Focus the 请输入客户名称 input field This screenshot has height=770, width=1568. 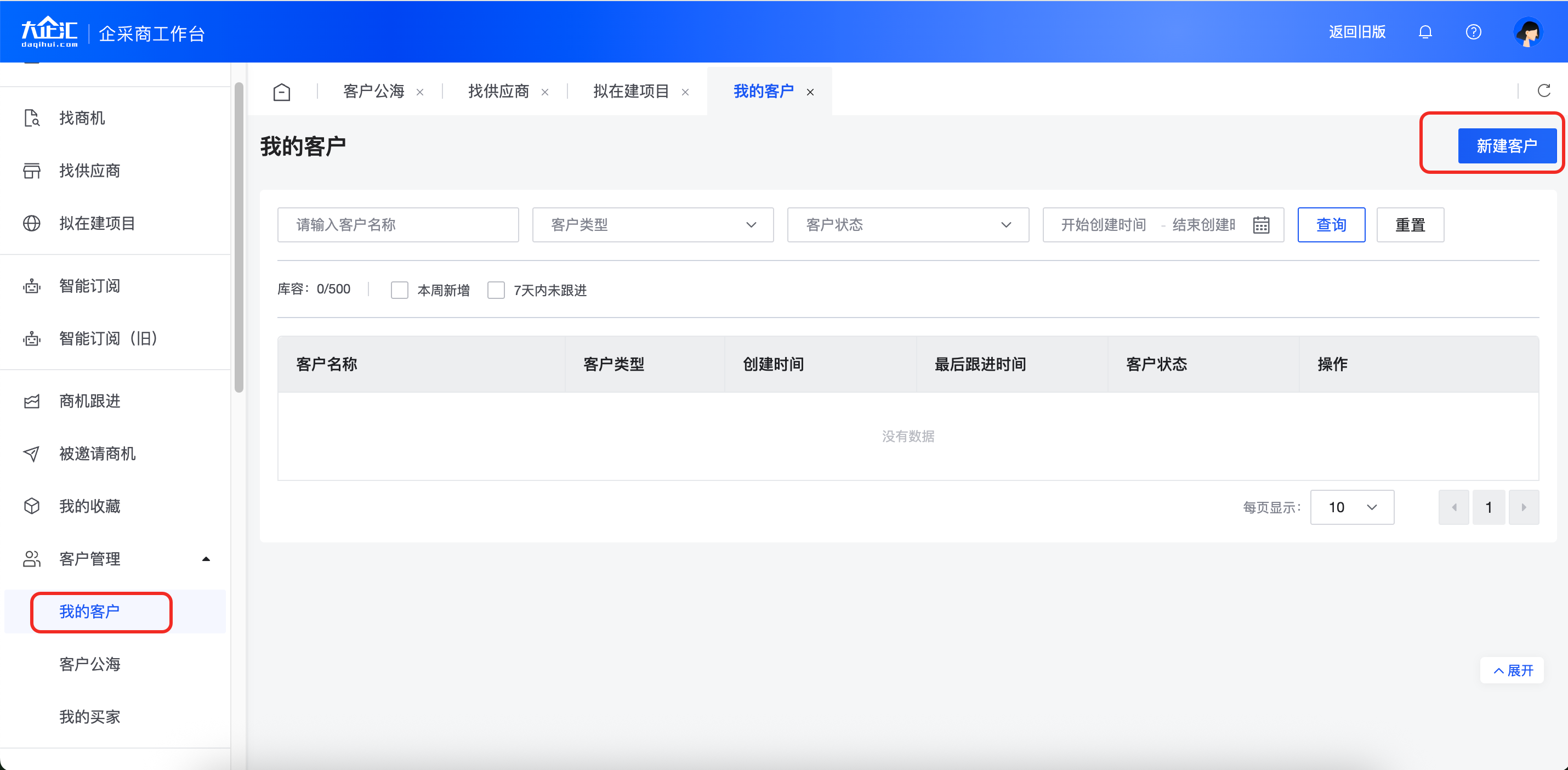click(x=398, y=225)
